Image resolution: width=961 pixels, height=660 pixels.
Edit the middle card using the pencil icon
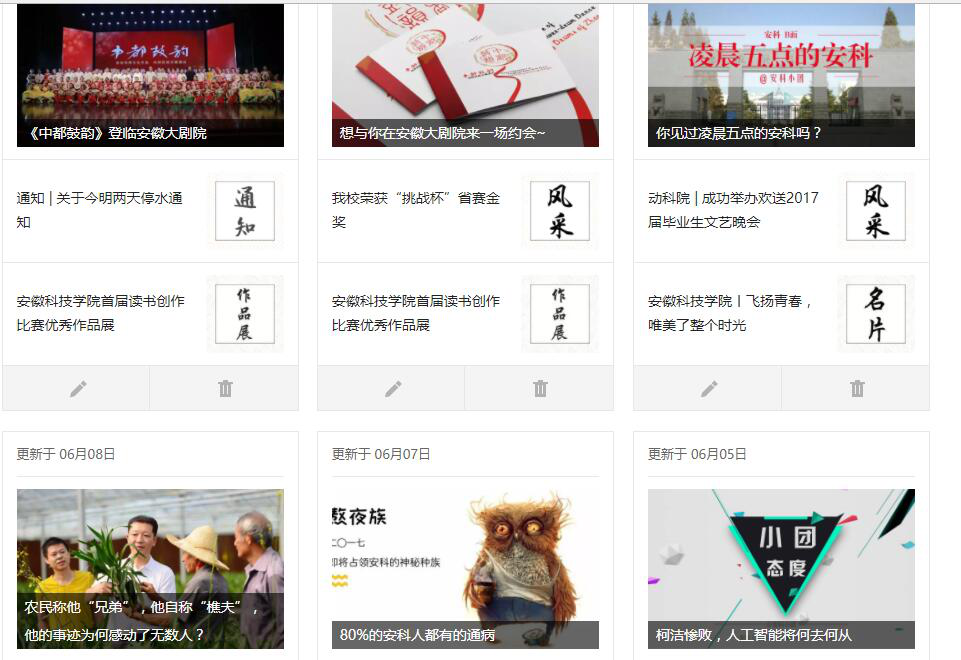point(393,388)
